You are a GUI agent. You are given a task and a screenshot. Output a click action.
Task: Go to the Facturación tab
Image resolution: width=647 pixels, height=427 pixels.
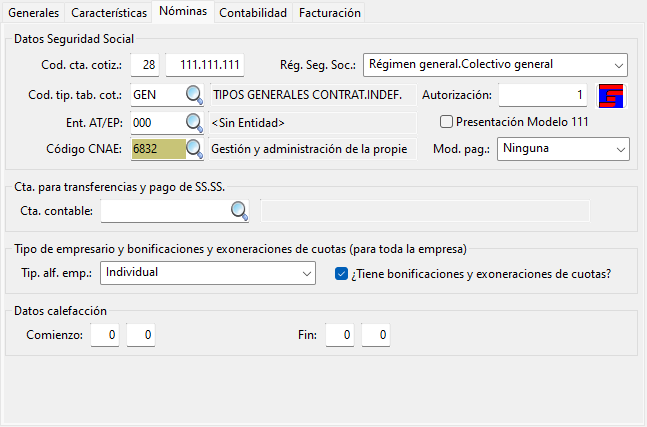coord(330,13)
